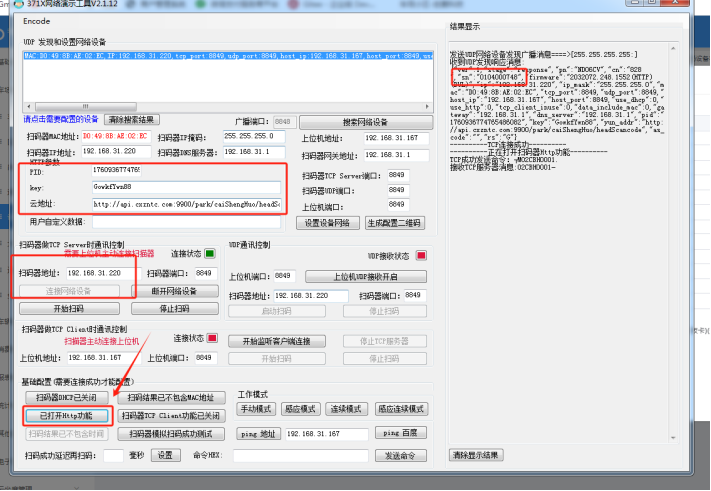
Task: Click the 设置设备网络 button
Action: [x=327, y=223]
